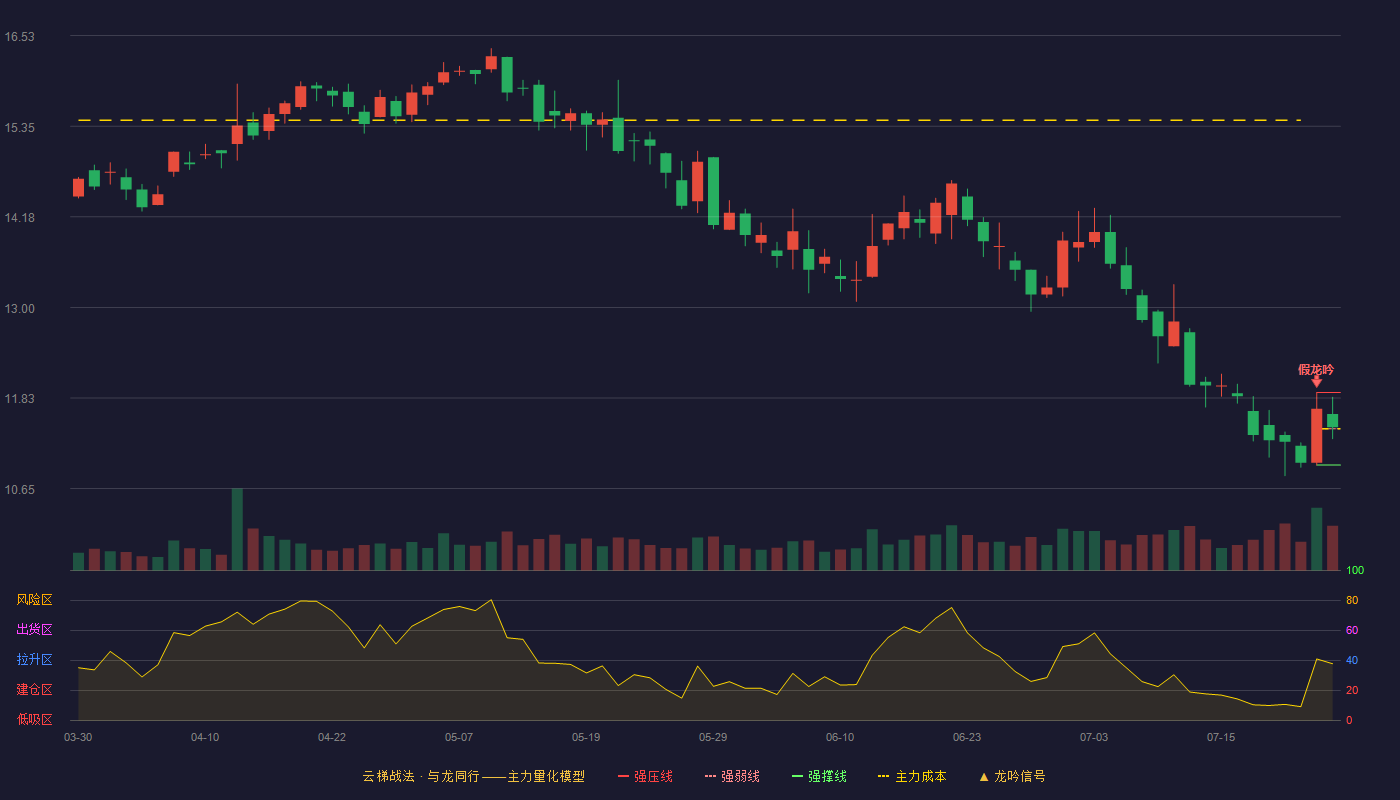The width and height of the screenshot is (1400, 800).
Task: Click the green 100 indicator axis value
Action: 1355,571
